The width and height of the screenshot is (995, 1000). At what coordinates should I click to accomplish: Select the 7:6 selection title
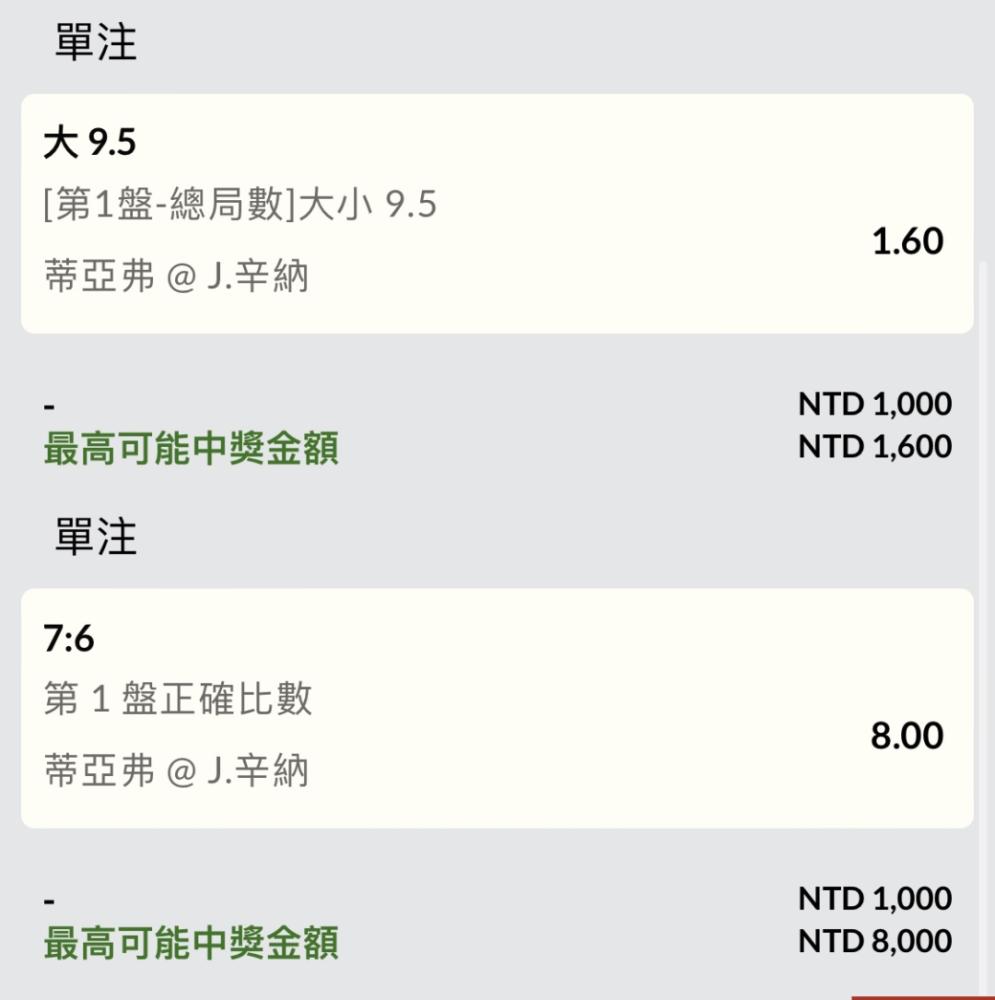[69, 638]
